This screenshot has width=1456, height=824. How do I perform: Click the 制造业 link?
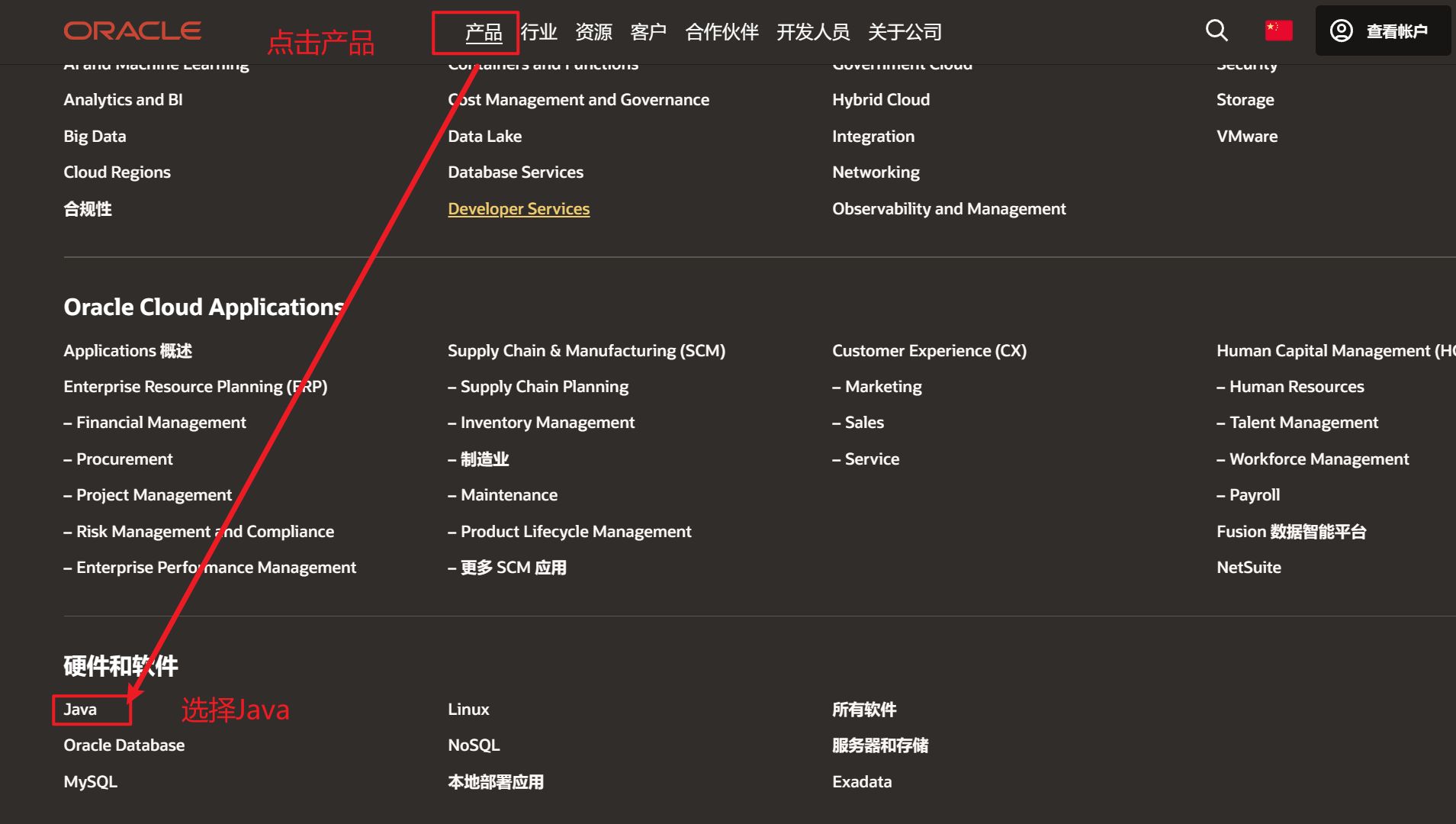pyautogui.click(x=478, y=459)
